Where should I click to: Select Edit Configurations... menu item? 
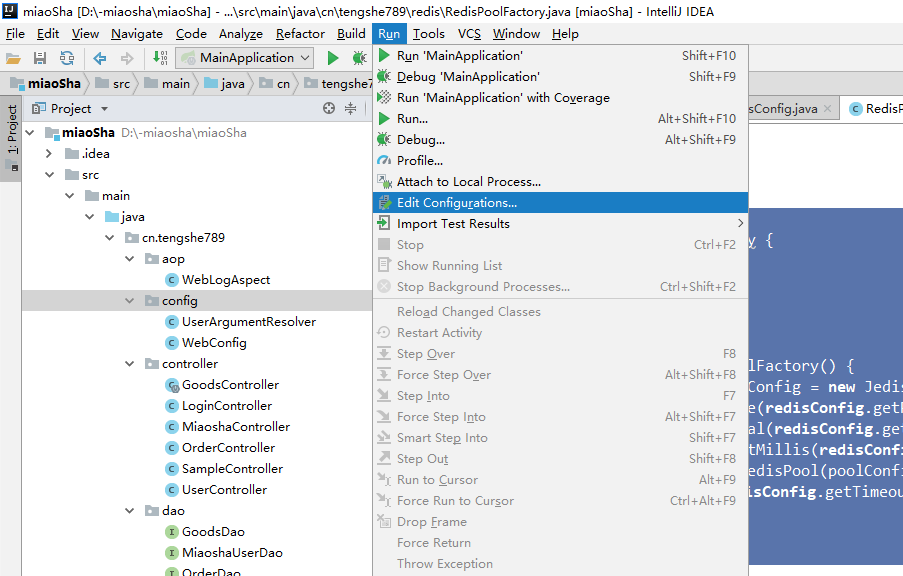coord(560,203)
